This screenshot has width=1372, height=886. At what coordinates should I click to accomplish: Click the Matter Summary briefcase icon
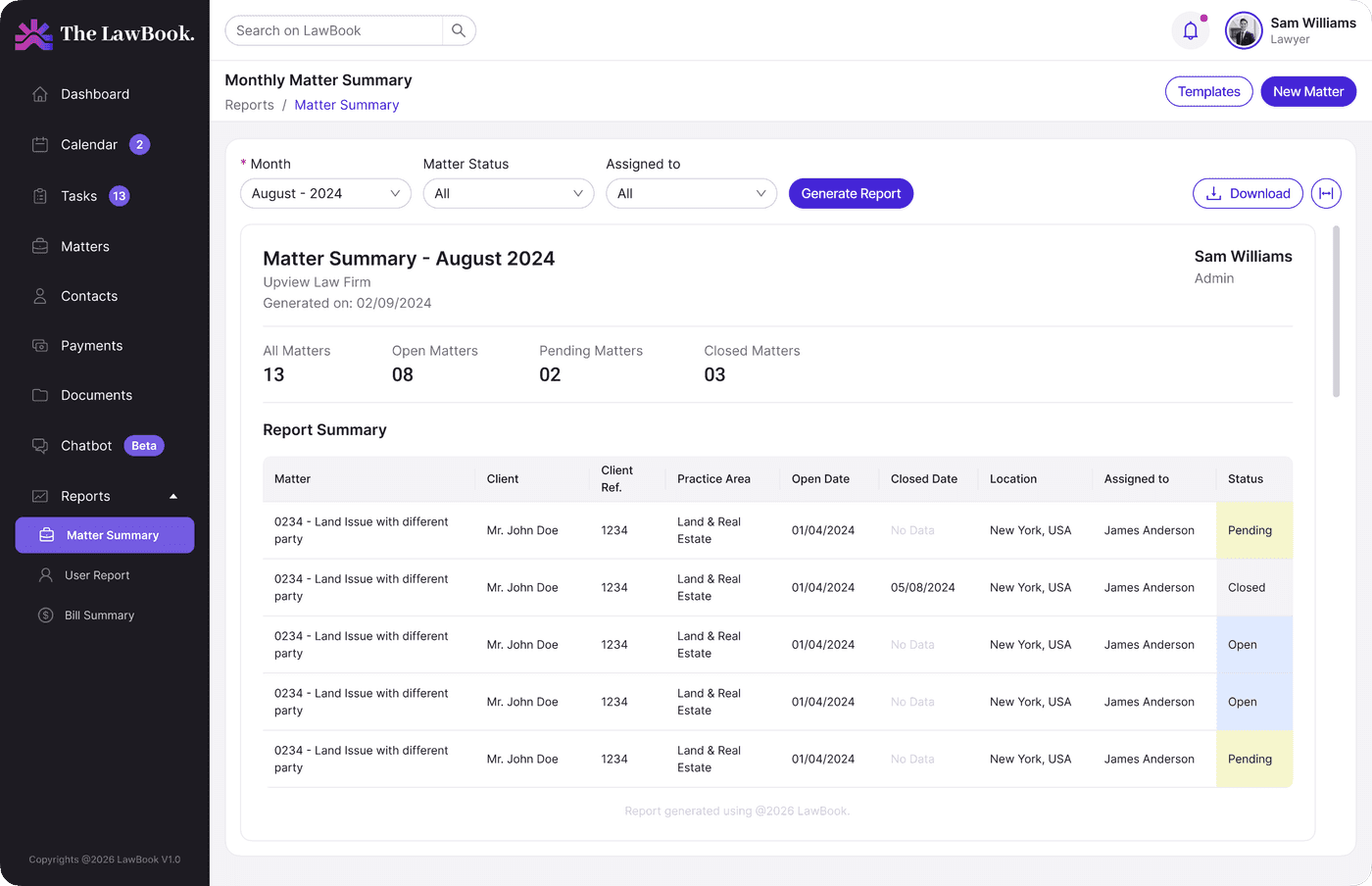coord(46,535)
